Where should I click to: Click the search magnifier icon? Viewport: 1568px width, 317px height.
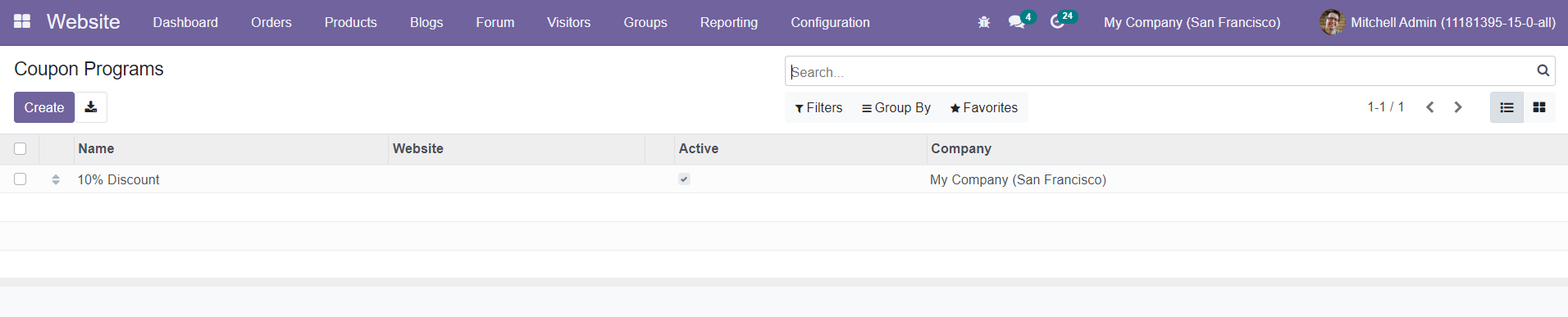[x=1543, y=71]
